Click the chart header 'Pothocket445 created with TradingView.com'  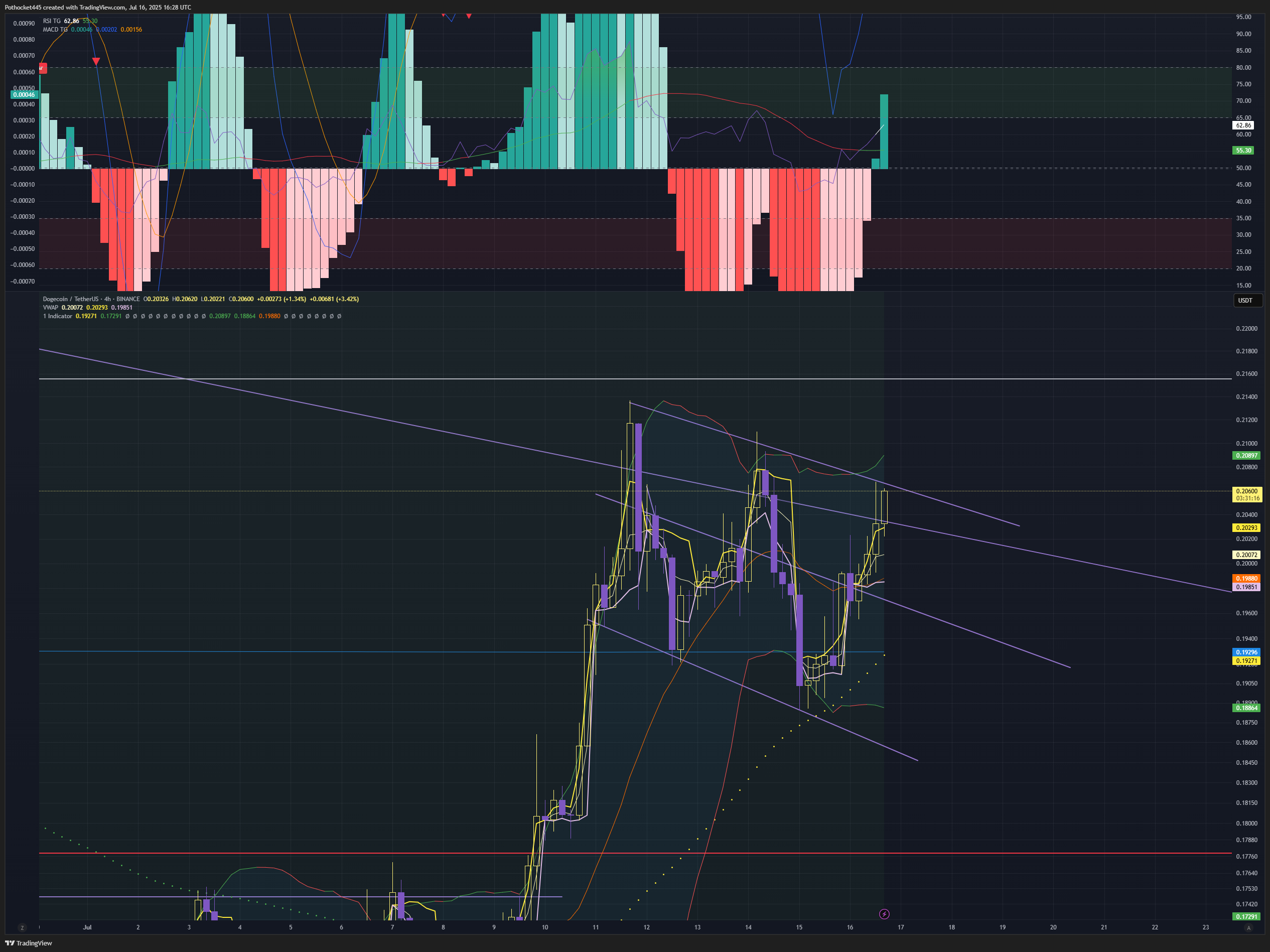[x=65, y=8]
